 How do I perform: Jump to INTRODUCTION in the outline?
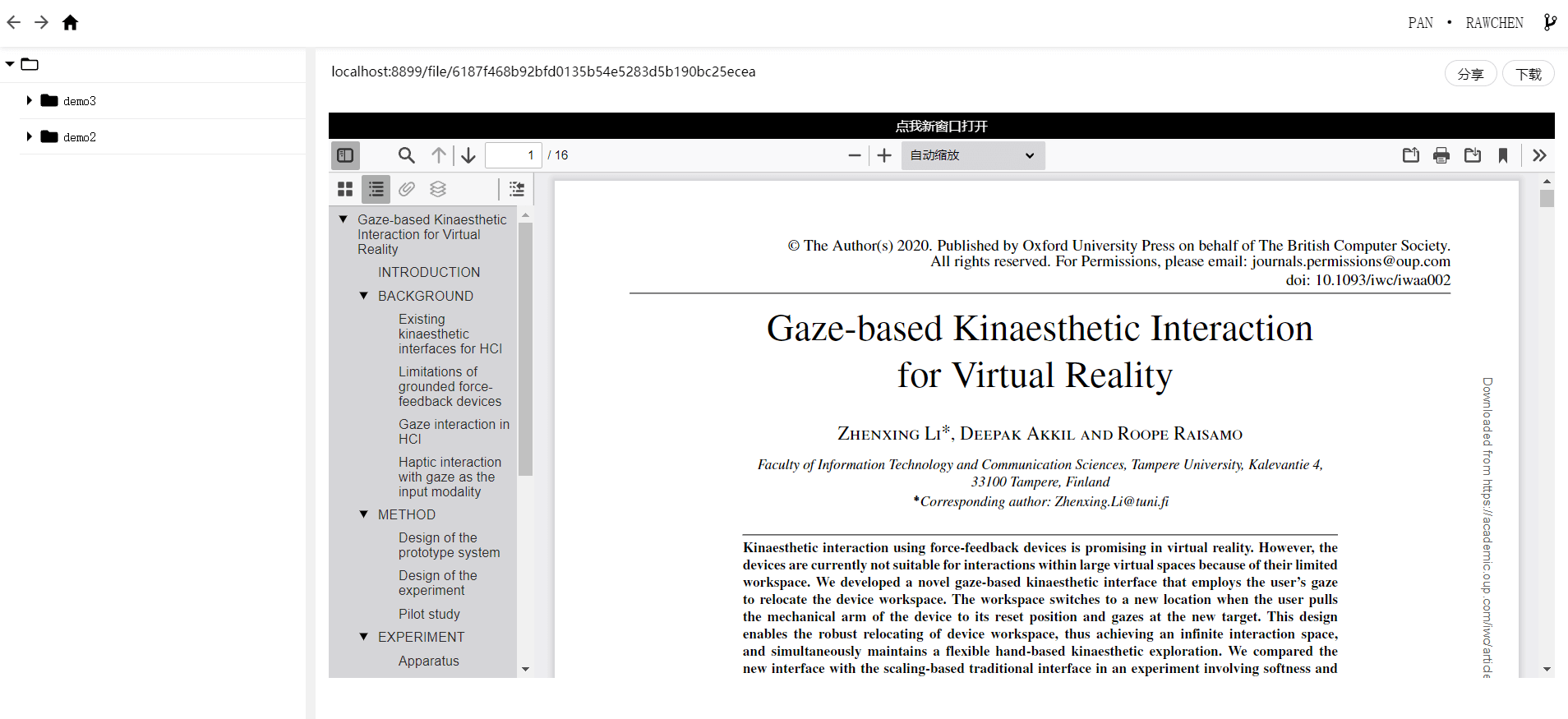[429, 272]
